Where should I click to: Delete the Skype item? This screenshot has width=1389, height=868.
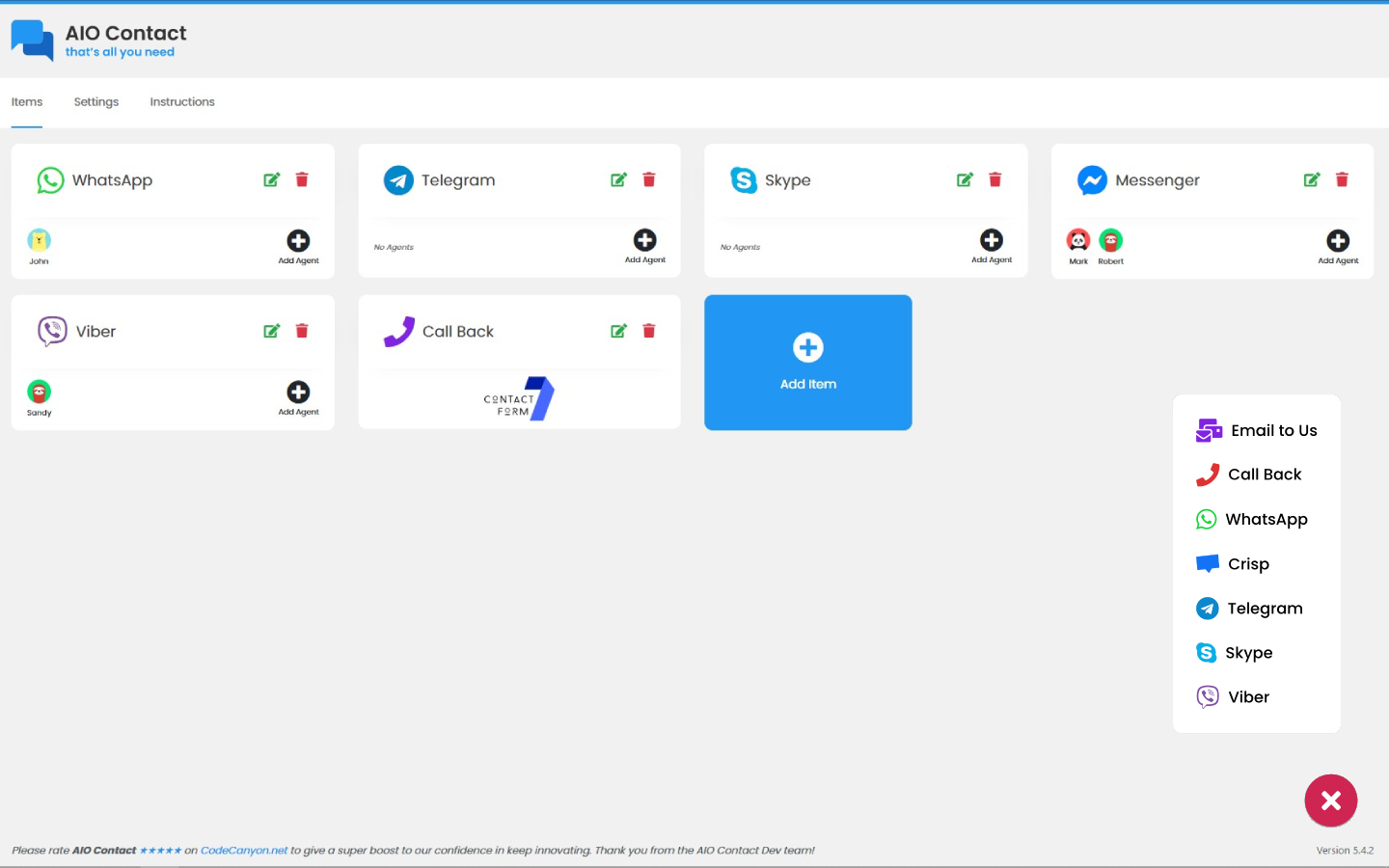click(x=995, y=179)
